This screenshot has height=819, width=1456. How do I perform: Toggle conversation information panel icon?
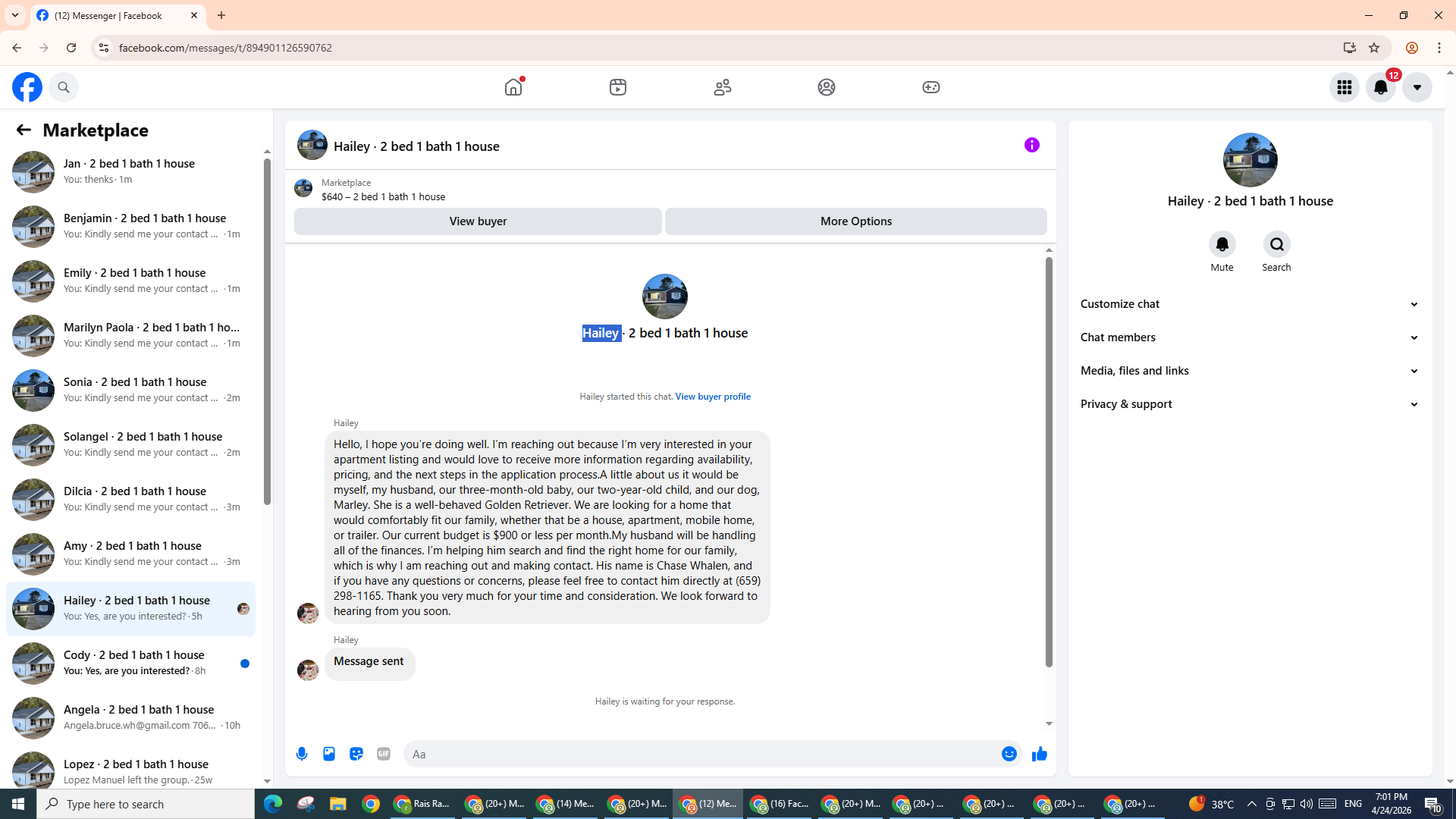(1032, 145)
